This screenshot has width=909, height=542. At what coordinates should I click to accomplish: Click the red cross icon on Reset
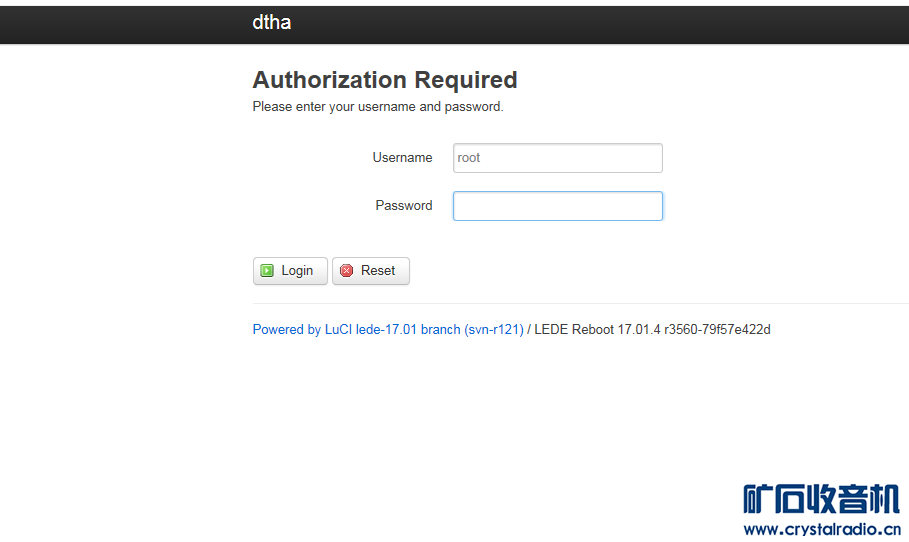(347, 271)
